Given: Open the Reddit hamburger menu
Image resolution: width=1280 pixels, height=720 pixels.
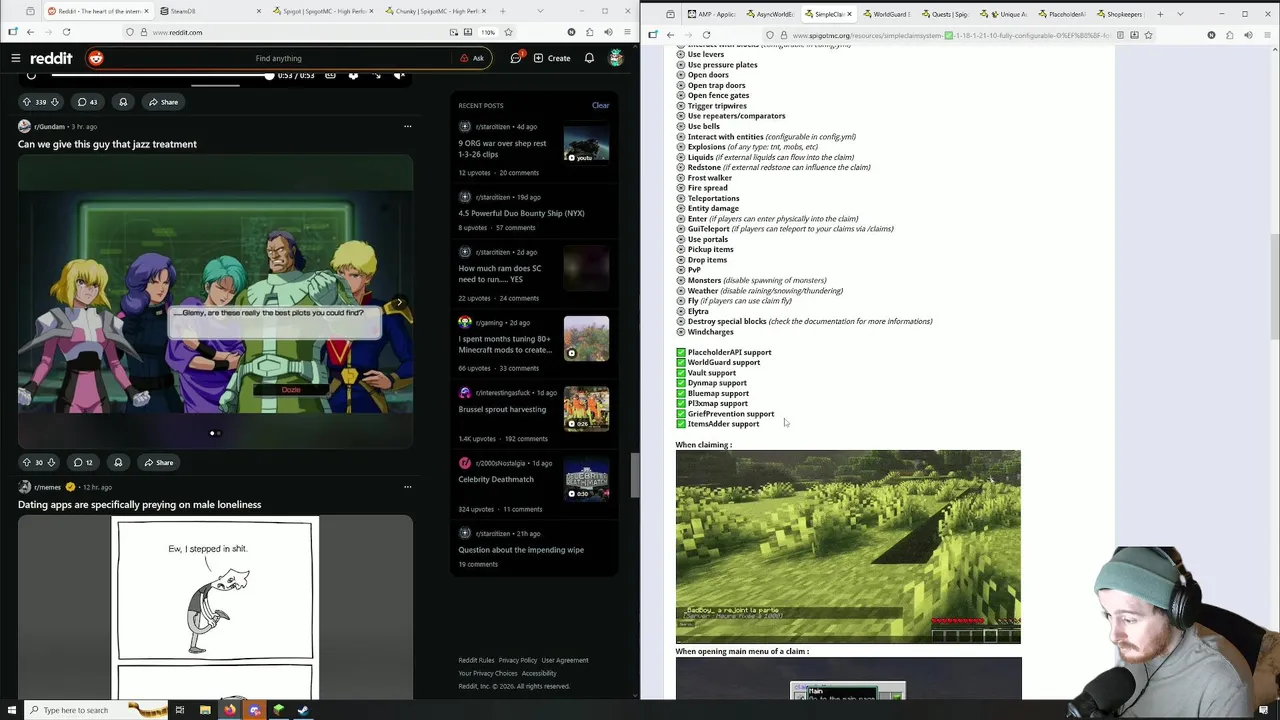Looking at the screenshot, I should pos(16,58).
